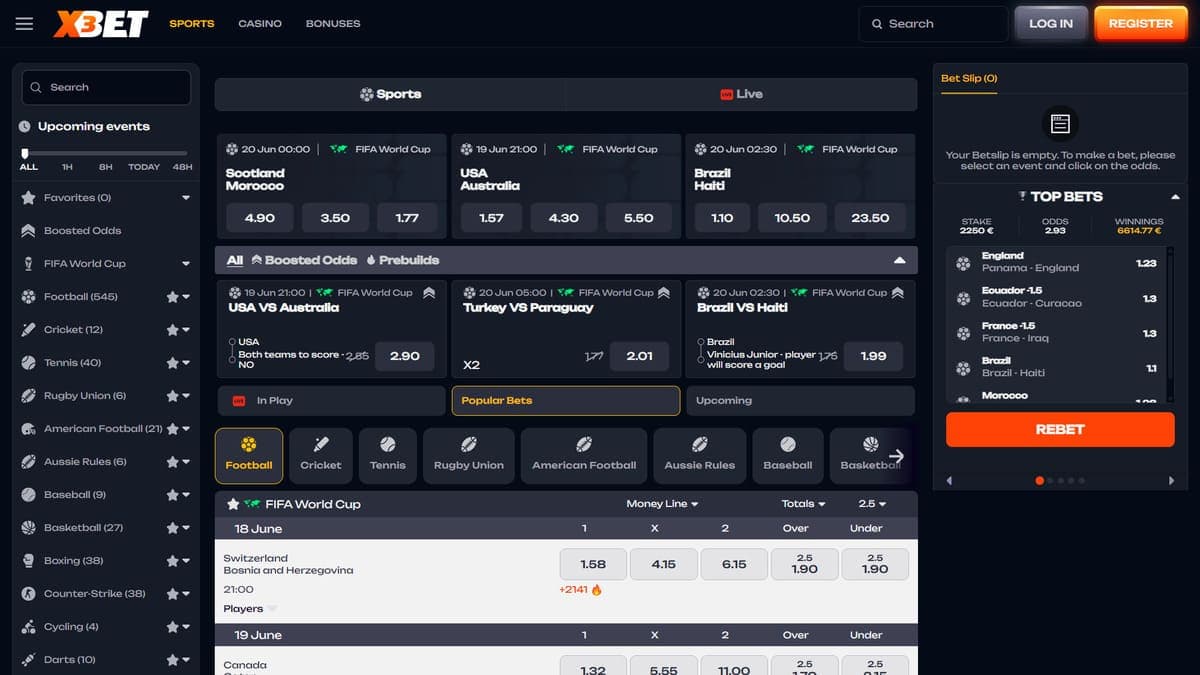The height and width of the screenshot is (675, 1200).
Task: Click the Boxing glove sidebar icon
Action: 28,560
